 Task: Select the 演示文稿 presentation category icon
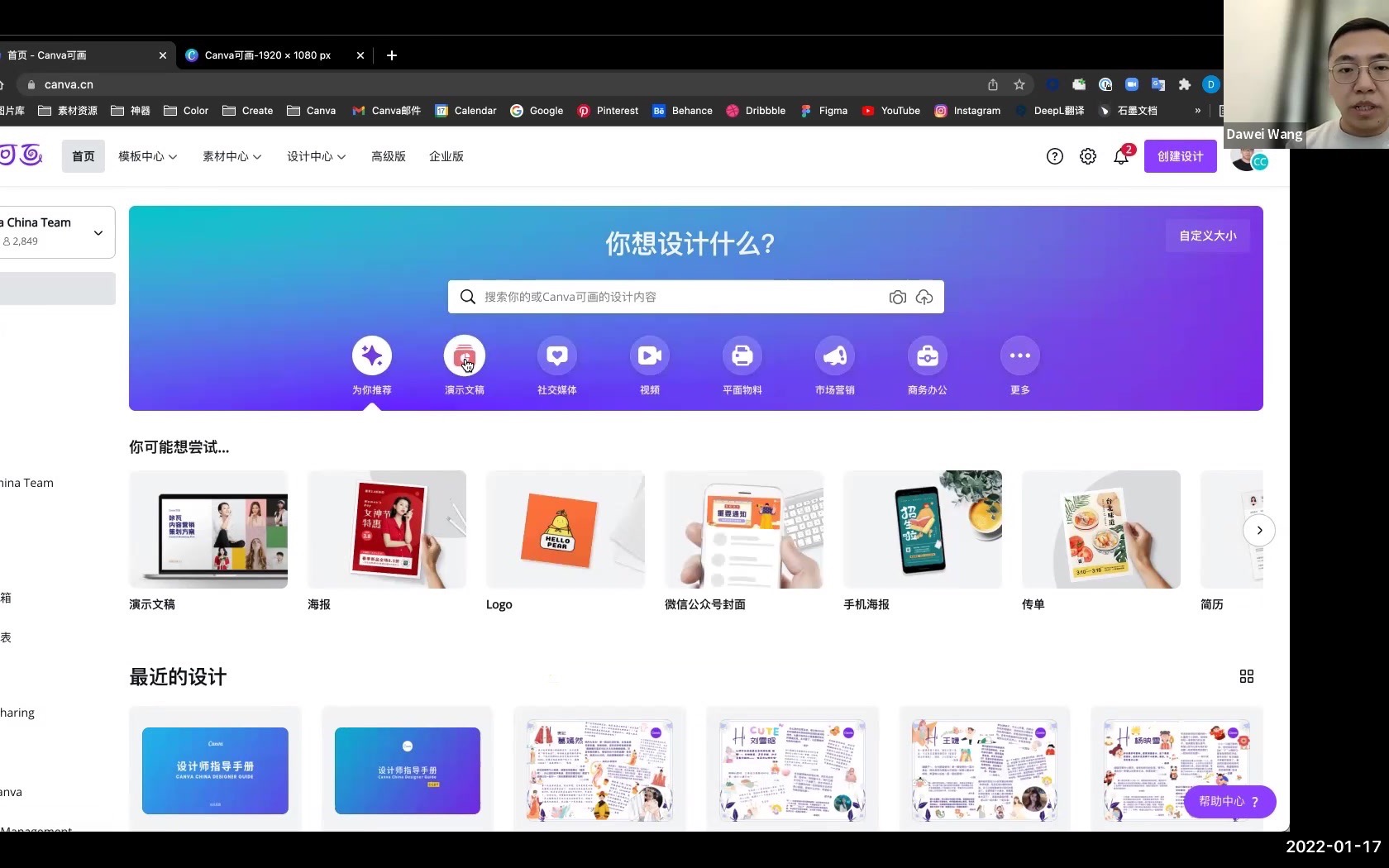click(x=465, y=355)
